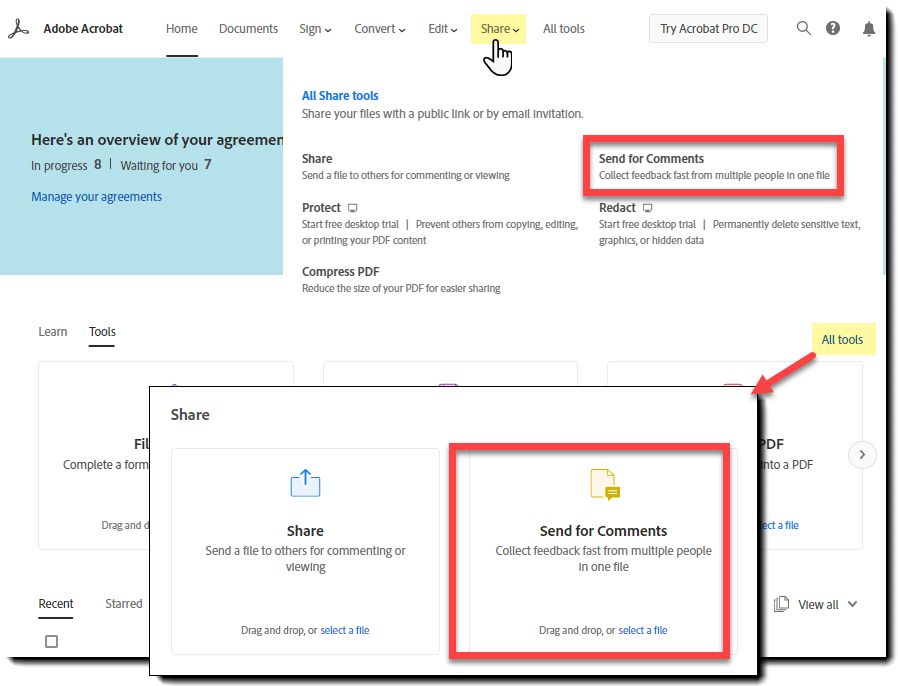Click select a file under Share card
Viewport: 898px width, 686px height.
tap(345, 630)
